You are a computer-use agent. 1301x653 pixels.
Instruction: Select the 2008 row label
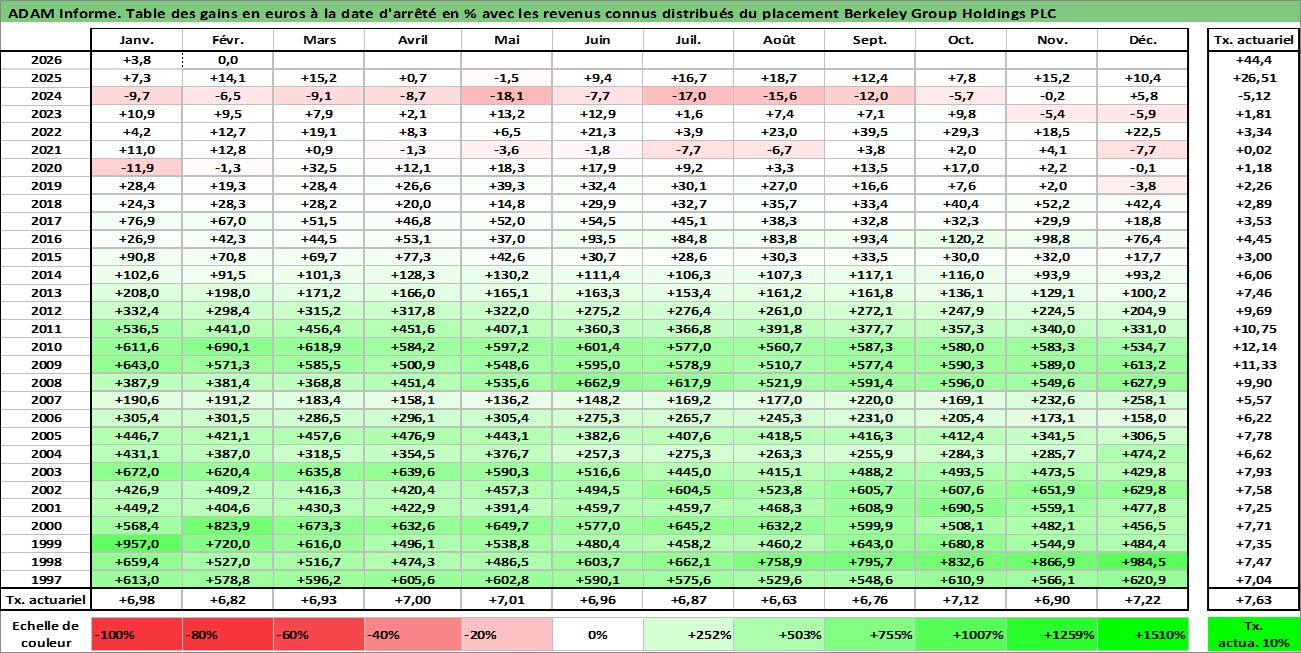(46, 383)
